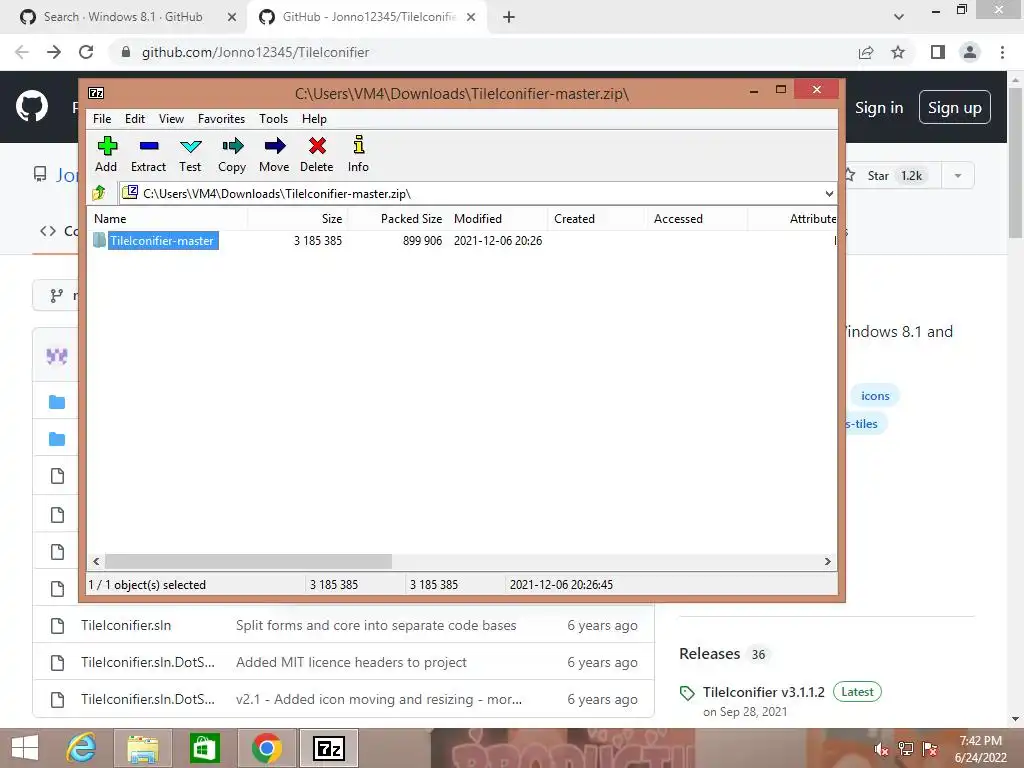Open the Info toolbar icon
The height and width of the screenshot is (768, 1024).
tap(359, 154)
